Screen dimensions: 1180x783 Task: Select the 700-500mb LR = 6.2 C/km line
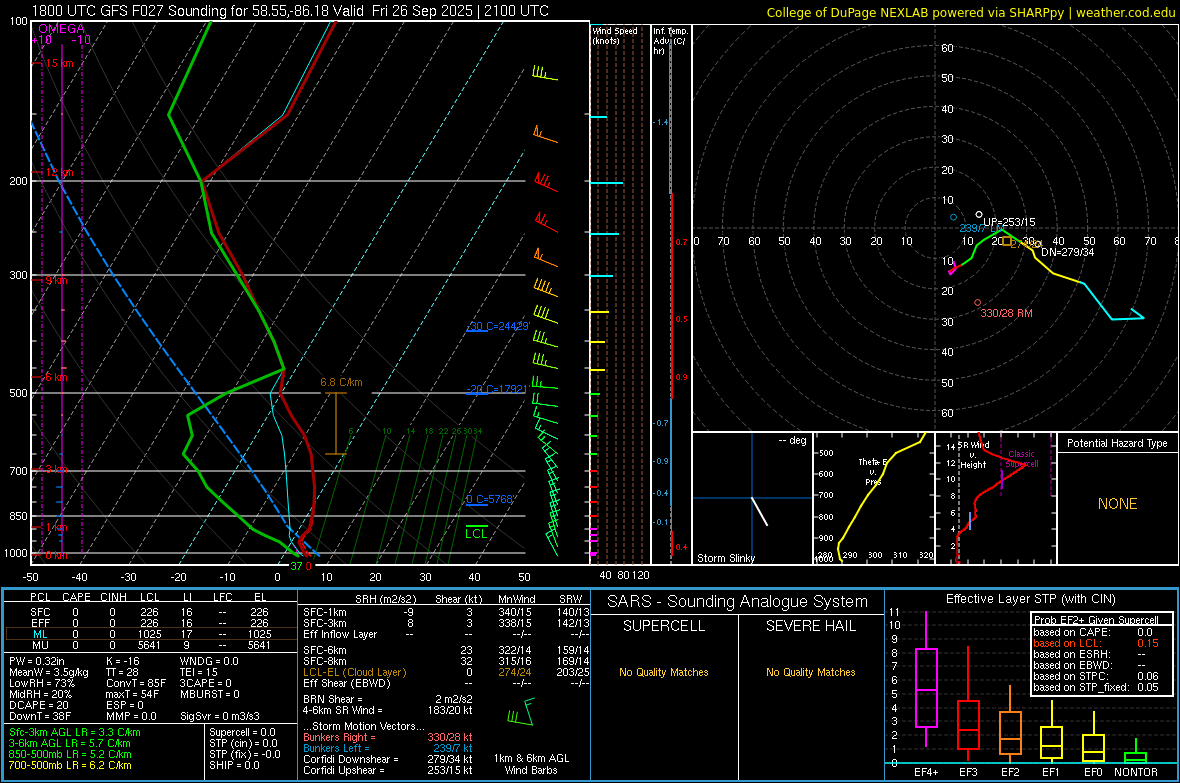70,765
